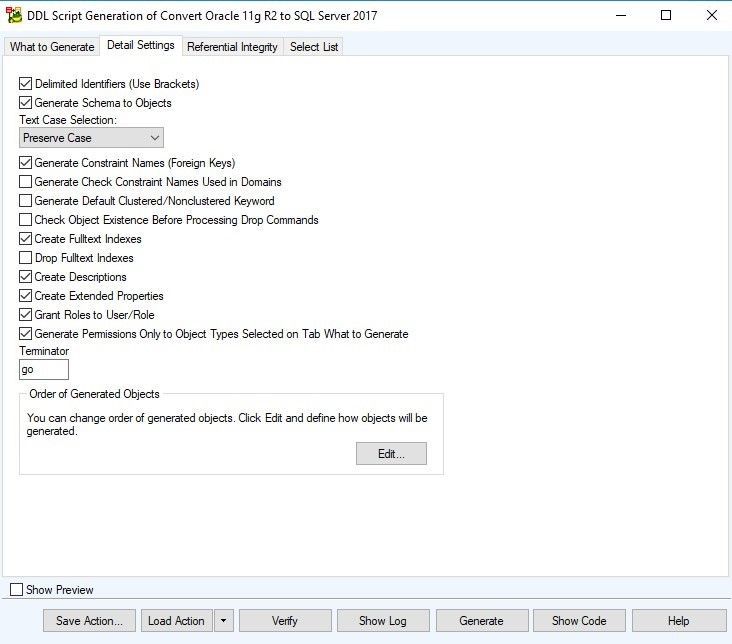Toggle Generate Constraint Names (Foreign Keys)

pyautogui.click(x=26, y=163)
